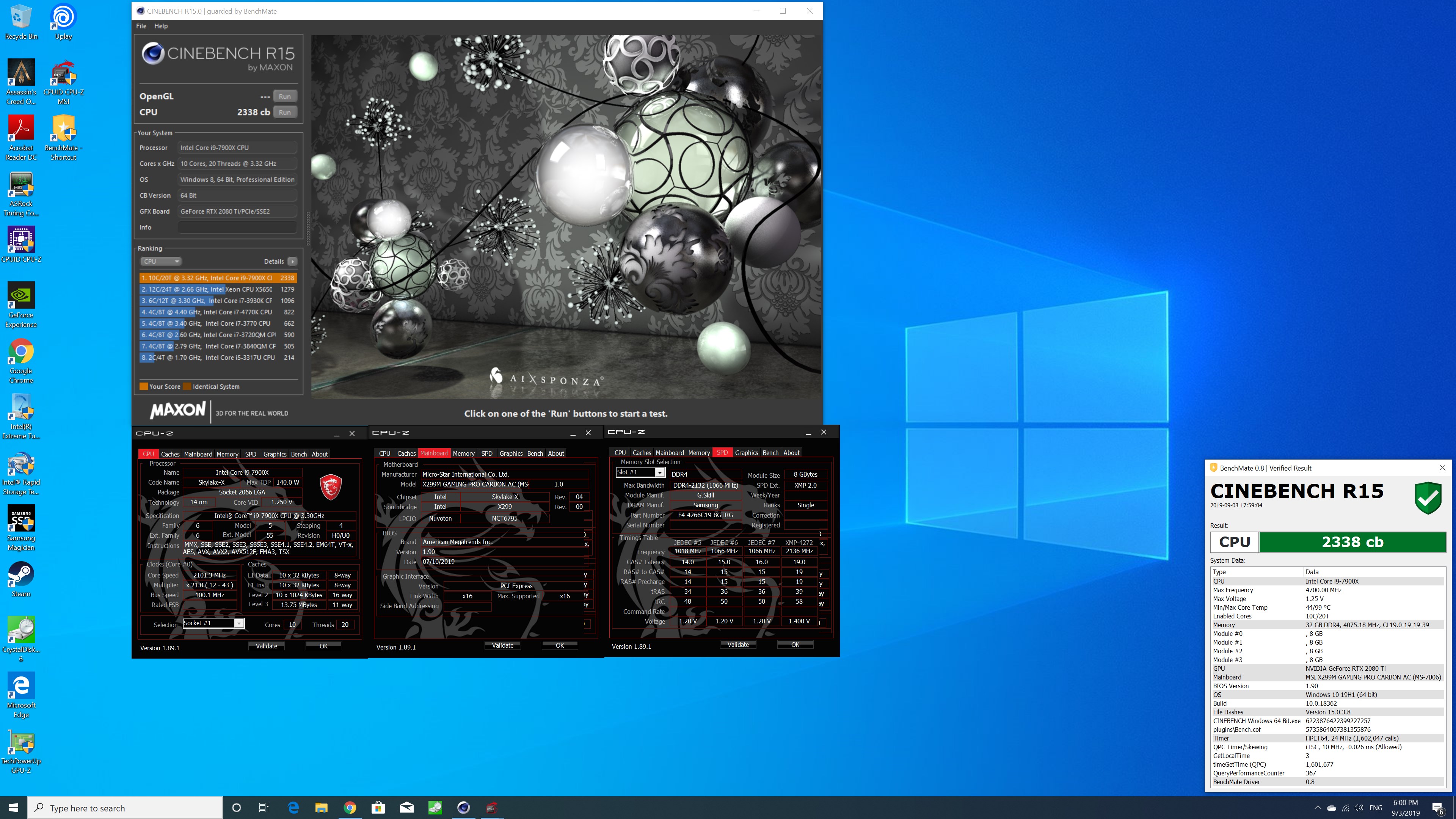Click the green 2338 cb result bar
This screenshot has height=819, width=1456.
(1352, 542)
